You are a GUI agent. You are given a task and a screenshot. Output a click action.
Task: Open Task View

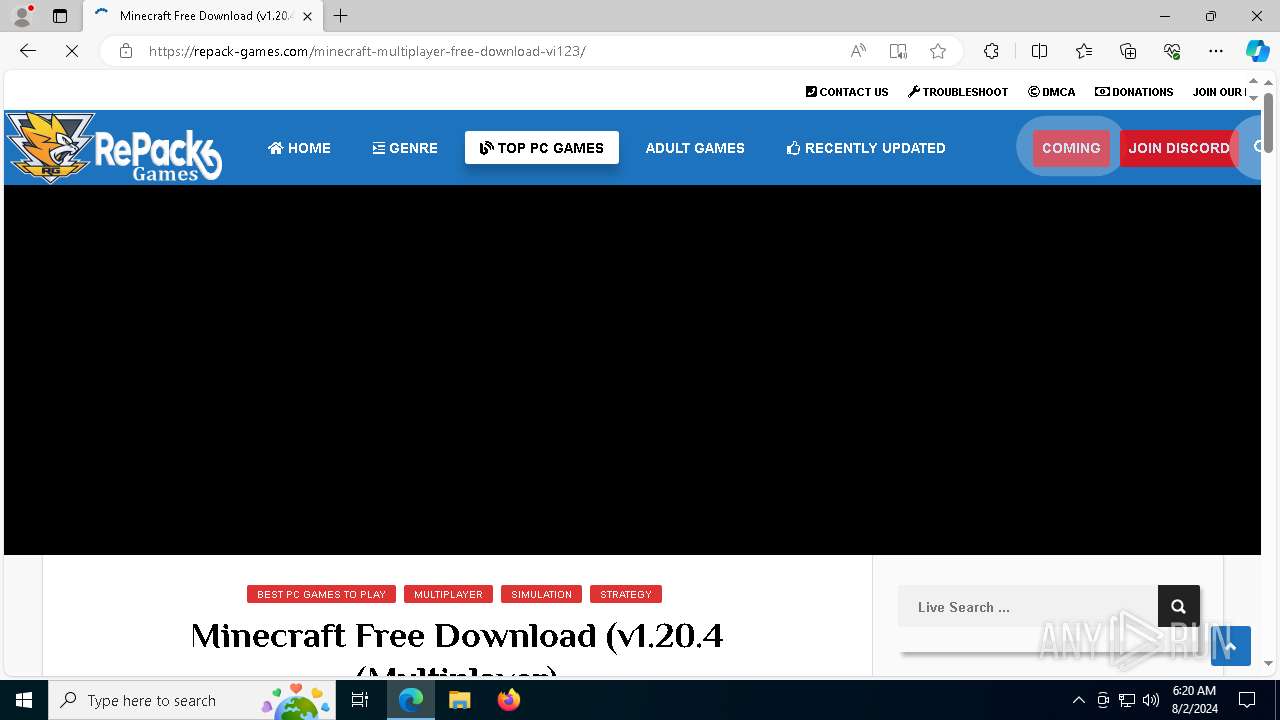coord(360,700)
